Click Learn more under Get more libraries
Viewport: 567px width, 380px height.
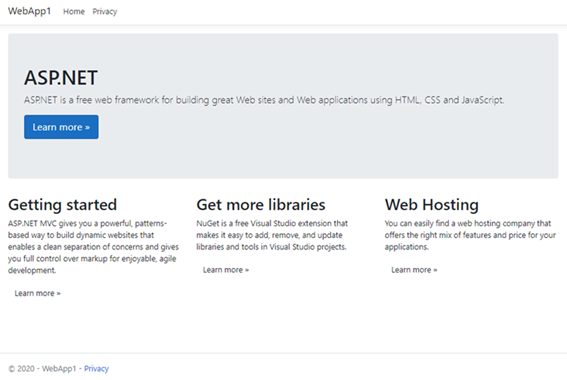[226, 270]
